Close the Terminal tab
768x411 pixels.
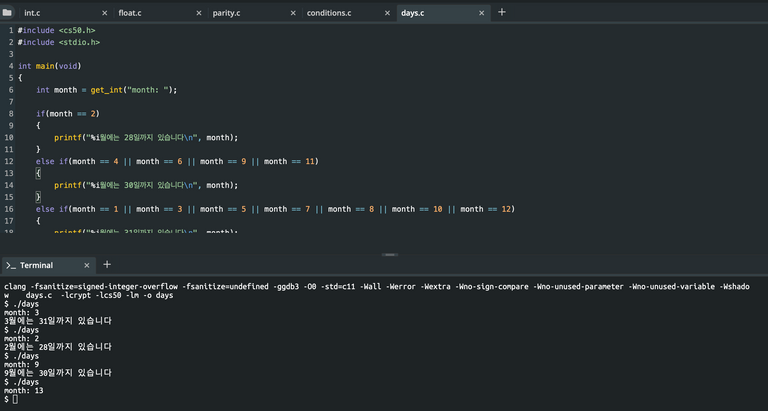pos(87,265)
